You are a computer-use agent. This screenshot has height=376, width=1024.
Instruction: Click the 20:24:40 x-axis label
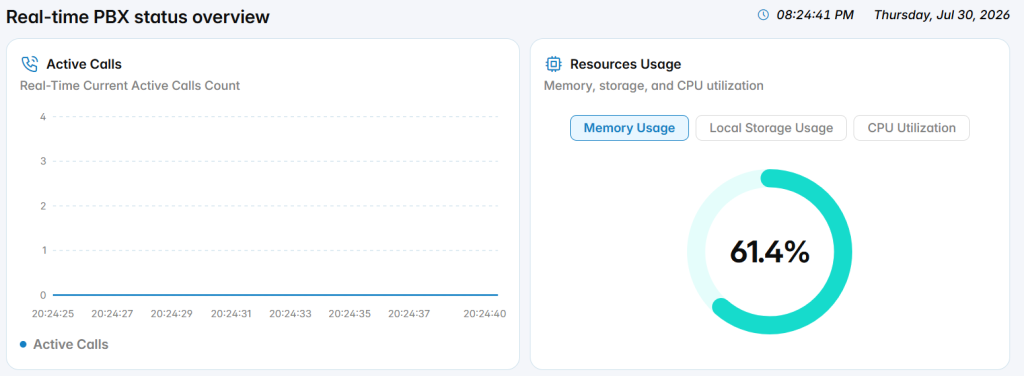pos(485,313)
